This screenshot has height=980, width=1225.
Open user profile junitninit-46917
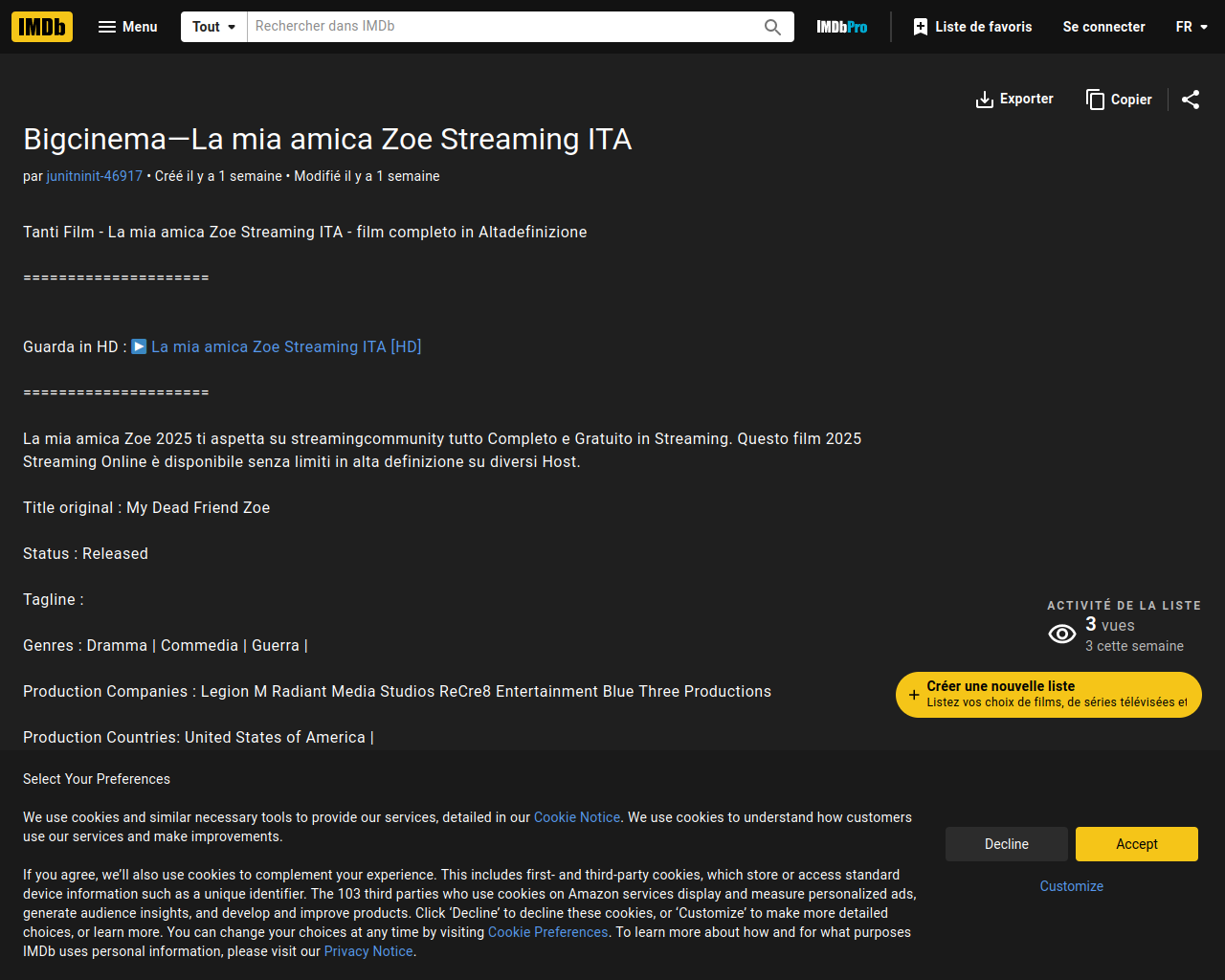95,176
